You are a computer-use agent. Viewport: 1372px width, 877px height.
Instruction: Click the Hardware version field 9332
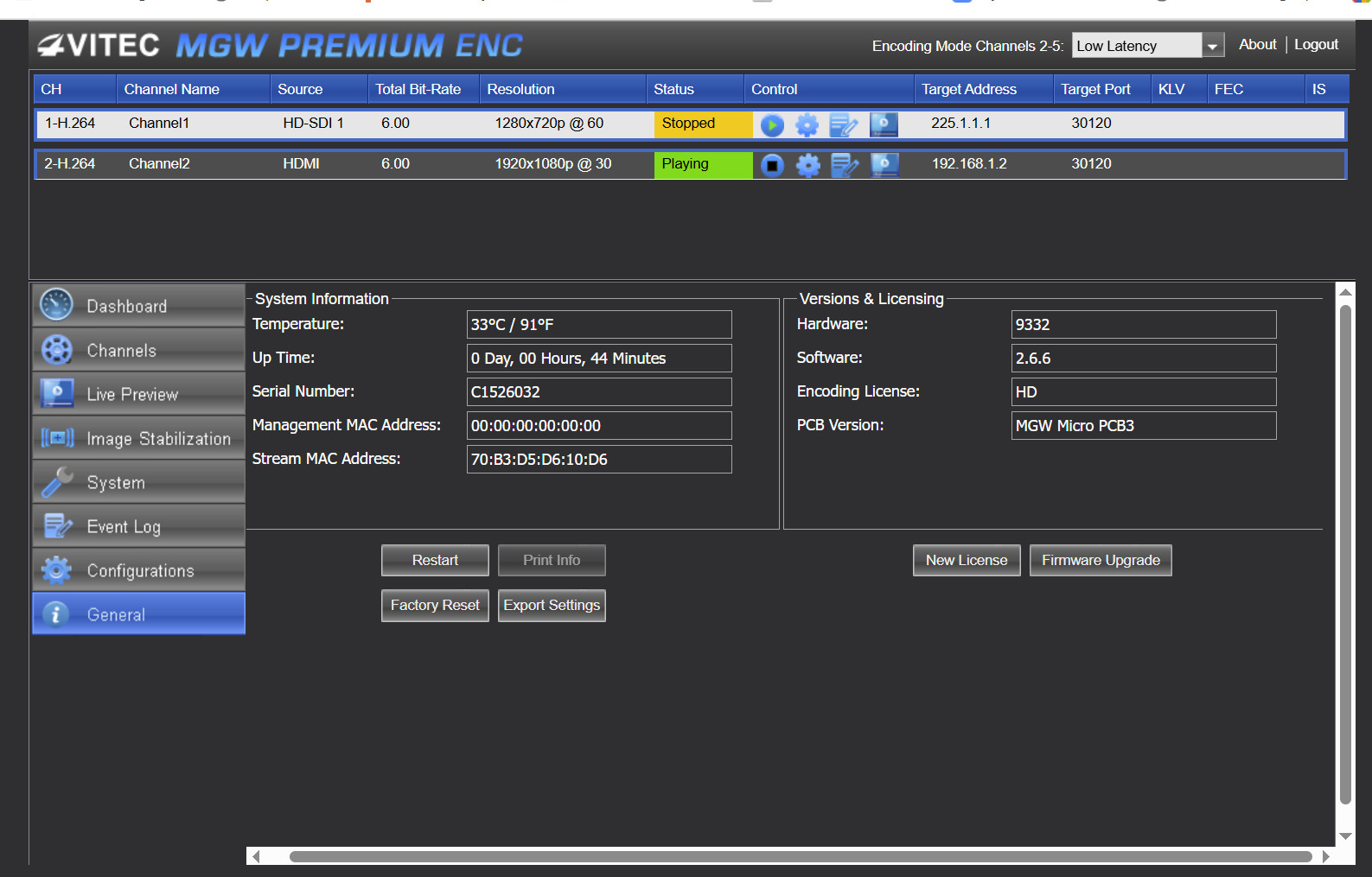(1144, 325)
